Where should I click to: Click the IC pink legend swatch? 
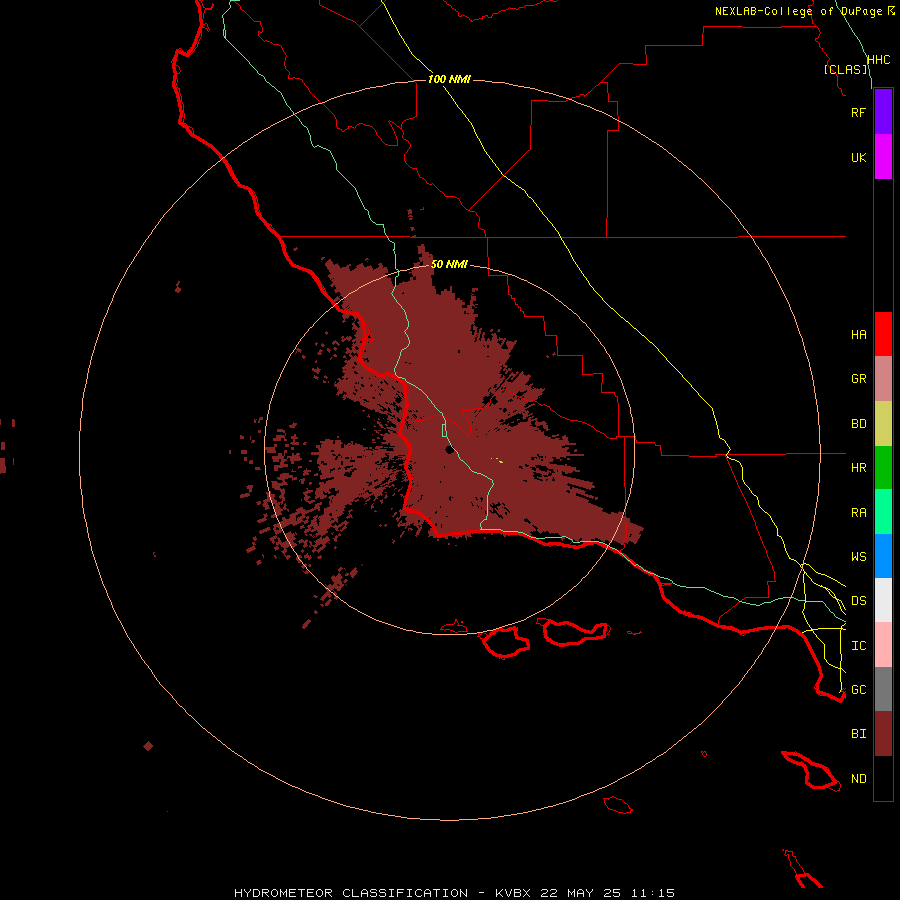coord(883,645)
